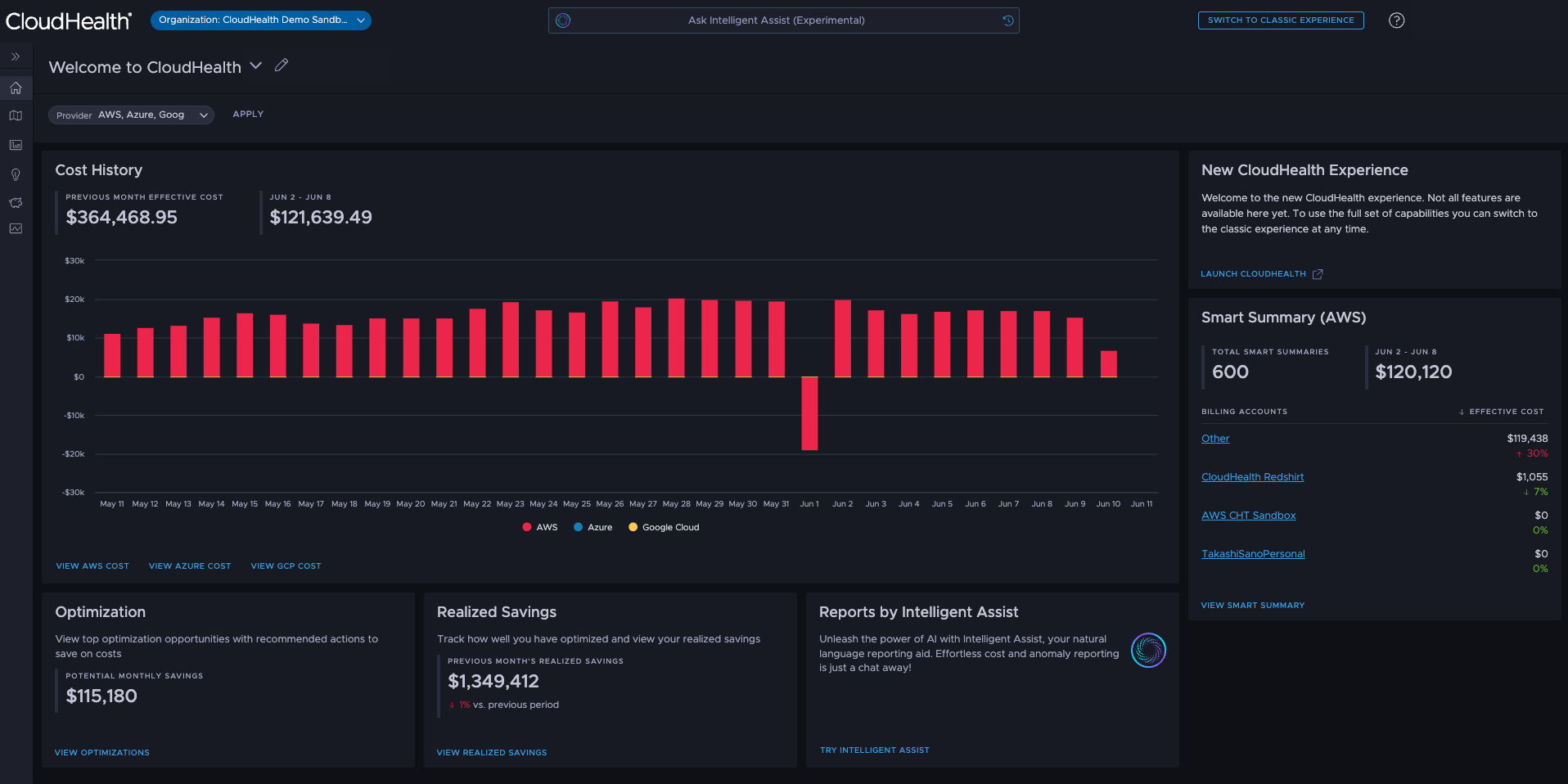
Task: Click the pencil icon to rename dashboard
Action: (x=282, y=65)
